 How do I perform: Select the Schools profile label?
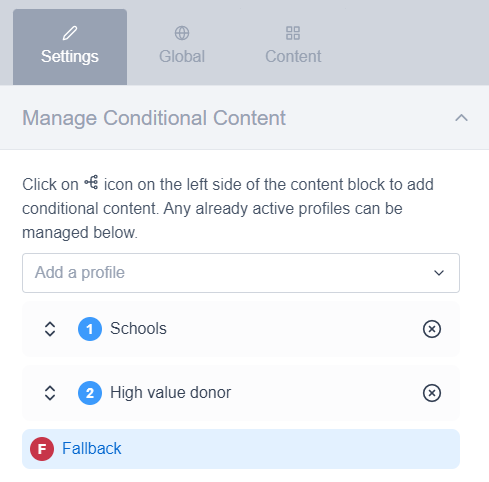[x=138, y=329]
